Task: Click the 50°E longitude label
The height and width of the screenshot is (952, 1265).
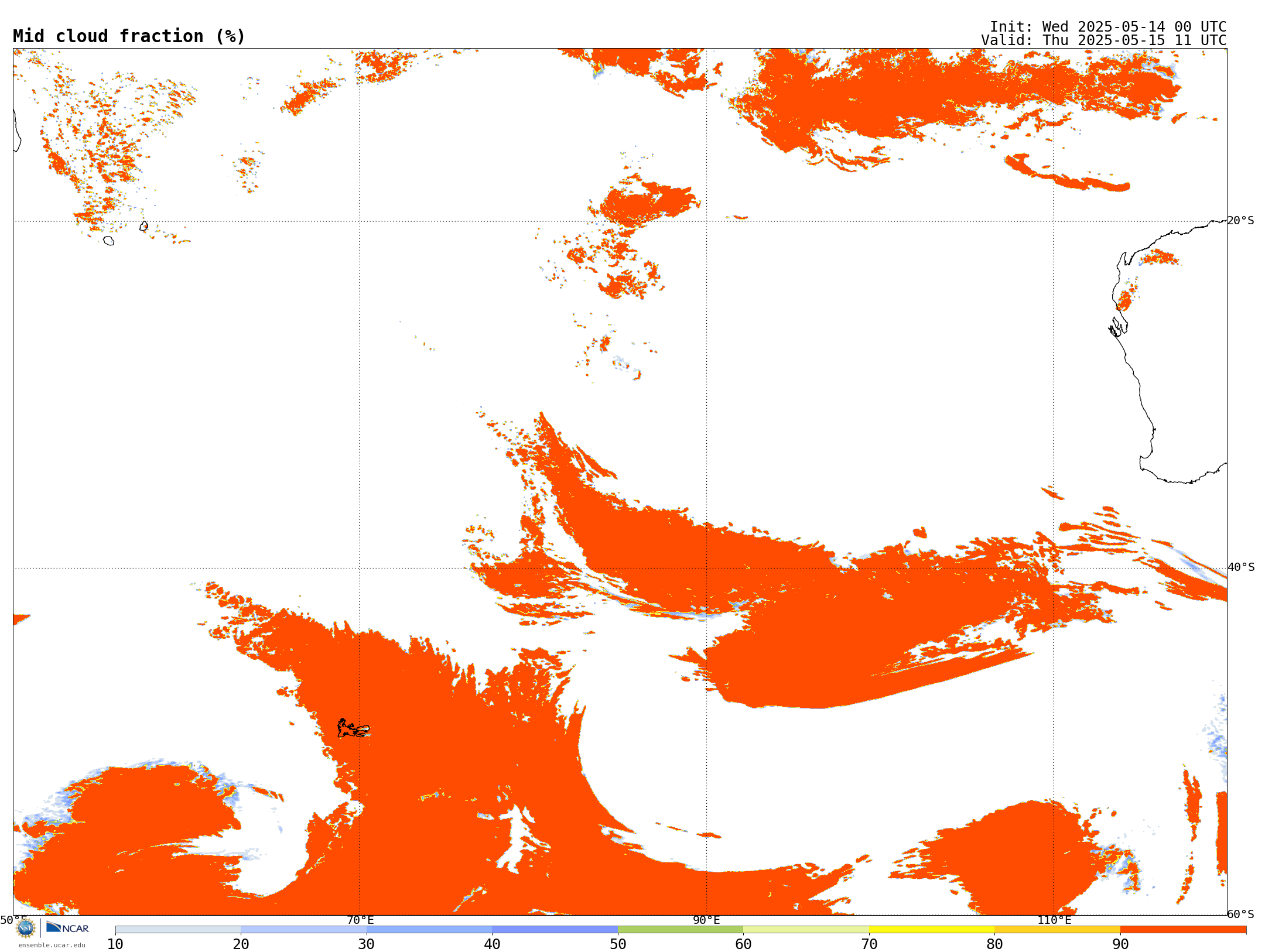Action: point(13,920)
